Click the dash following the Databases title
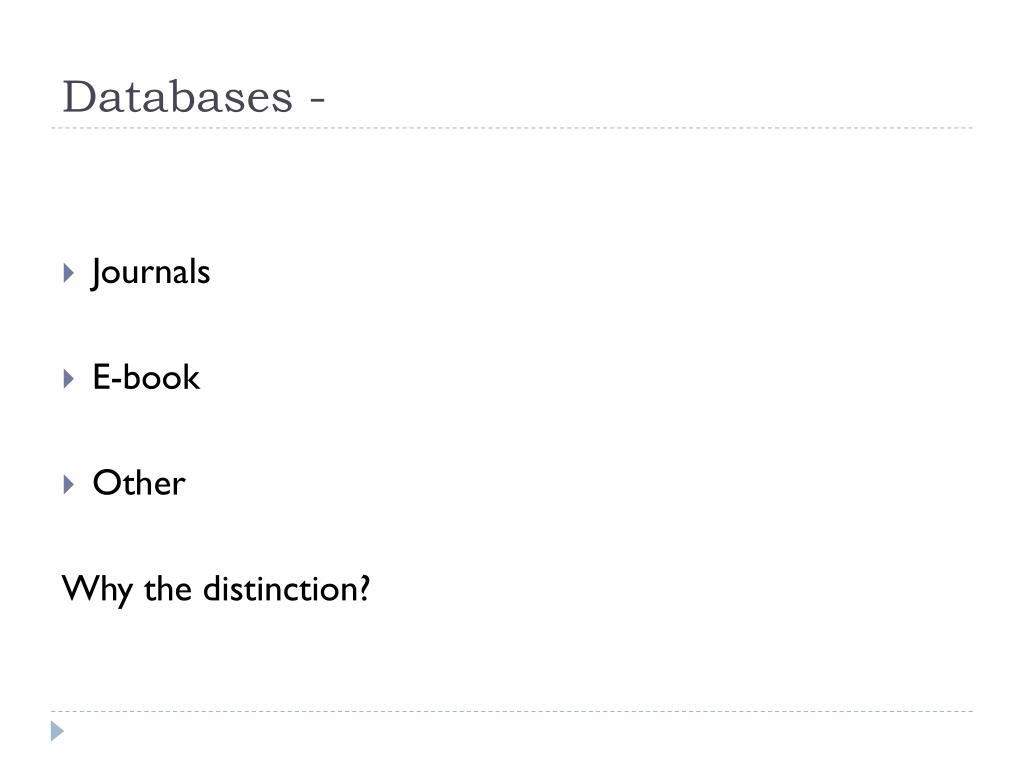Screen dimensions: 1024x768 (x=317, y=101)
